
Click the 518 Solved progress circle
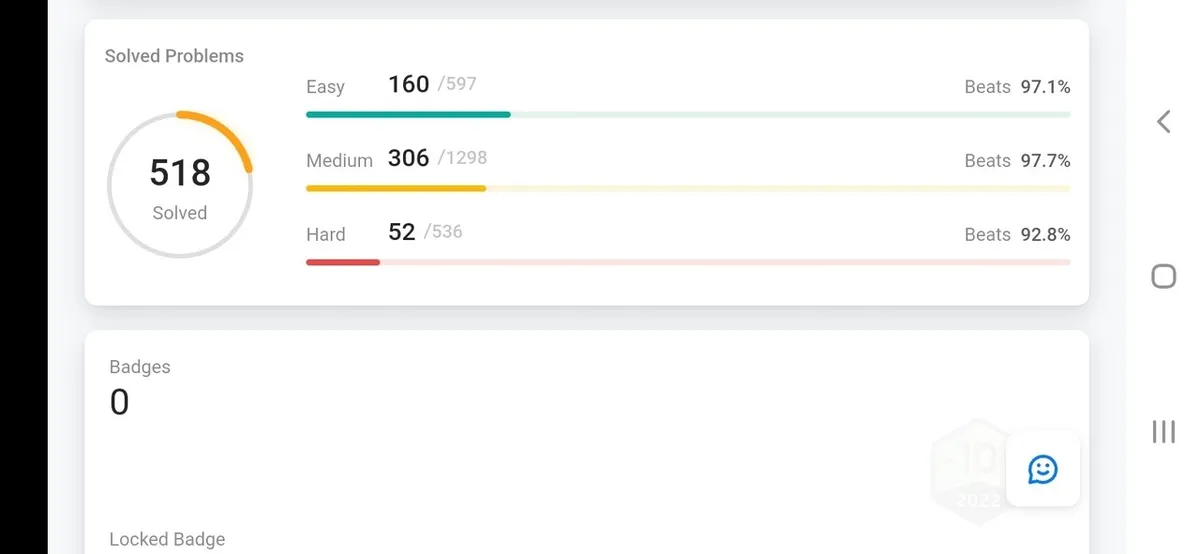point(180,185)
